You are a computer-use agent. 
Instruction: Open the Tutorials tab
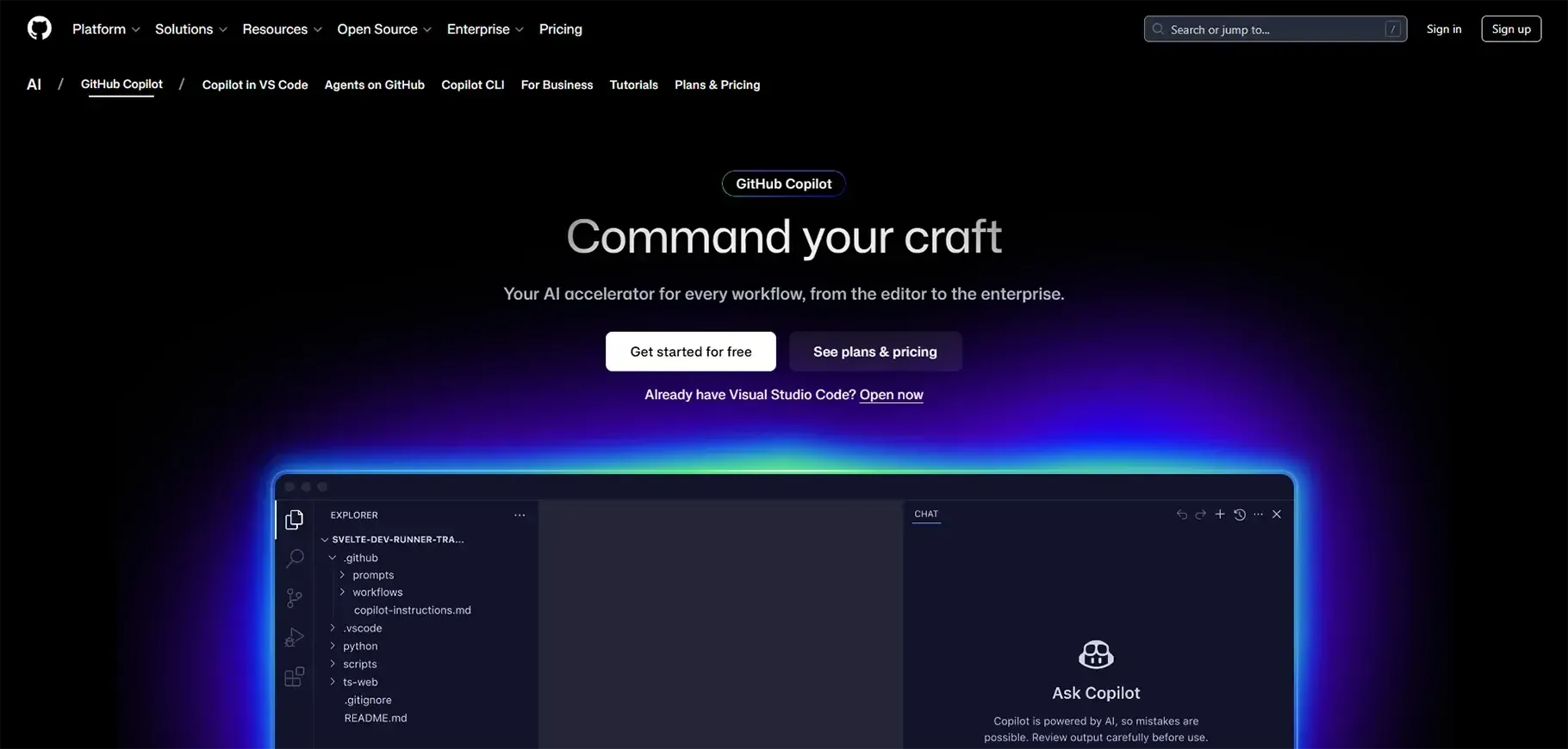click(634, 84)
